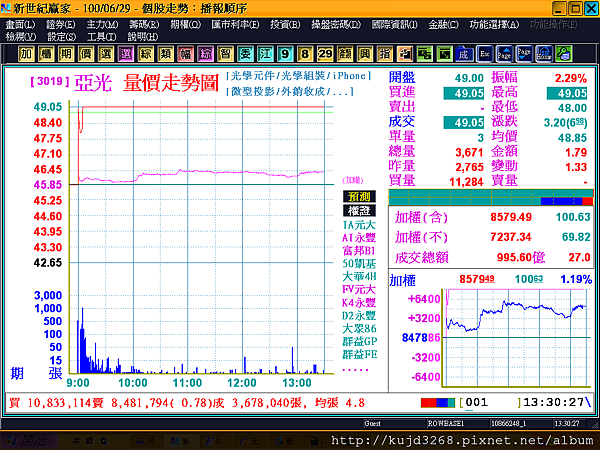
Task: Click the cyan 9 toolbar icon
Action: coord(285,54)
